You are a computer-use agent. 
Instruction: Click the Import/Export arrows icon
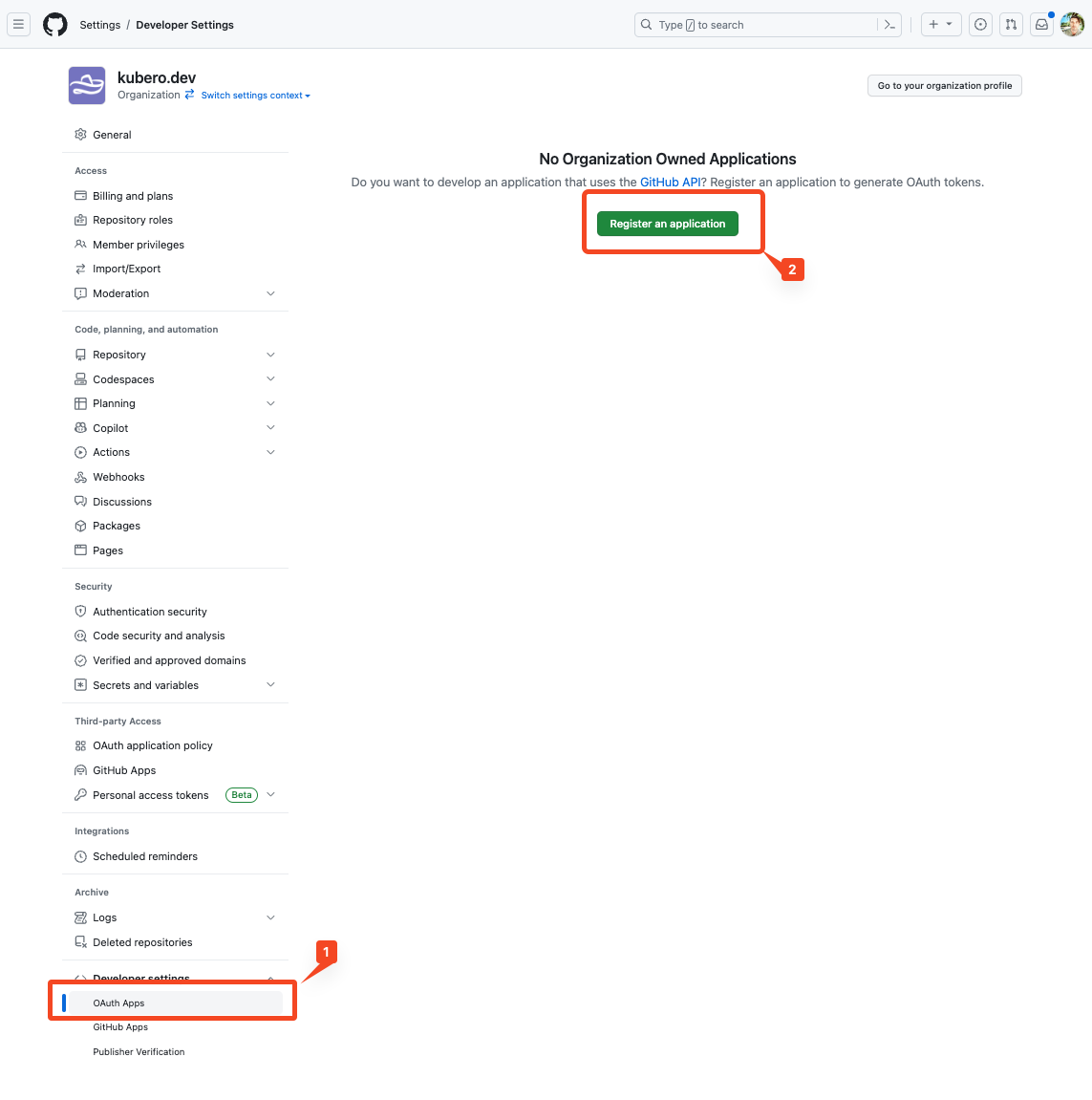80,269
